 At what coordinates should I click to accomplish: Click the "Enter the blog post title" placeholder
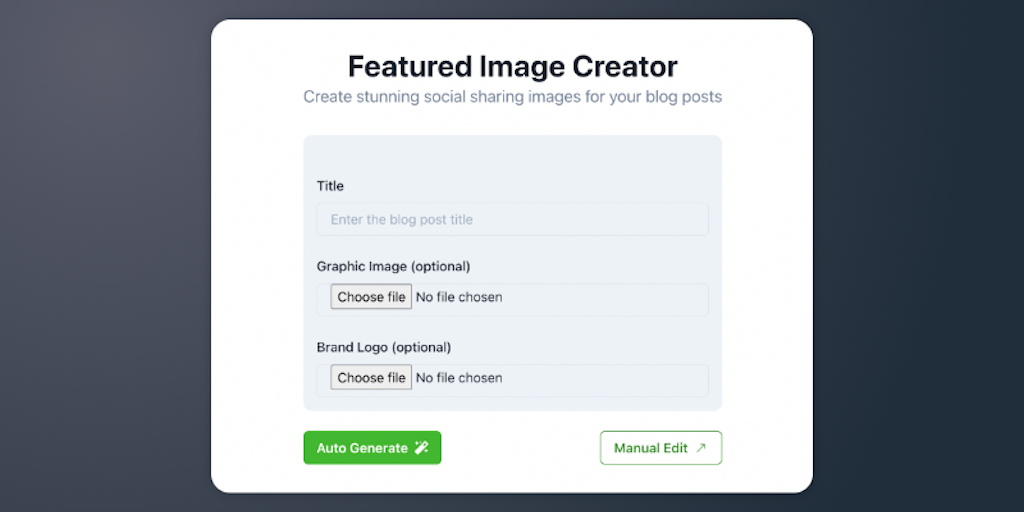[x=402, y=220]
